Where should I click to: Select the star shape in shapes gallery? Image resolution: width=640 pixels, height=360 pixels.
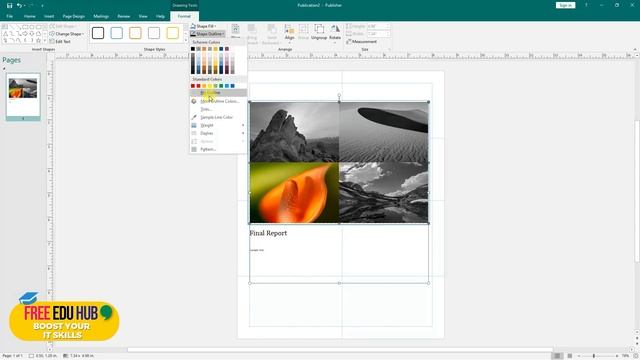[x=38, y=40]
